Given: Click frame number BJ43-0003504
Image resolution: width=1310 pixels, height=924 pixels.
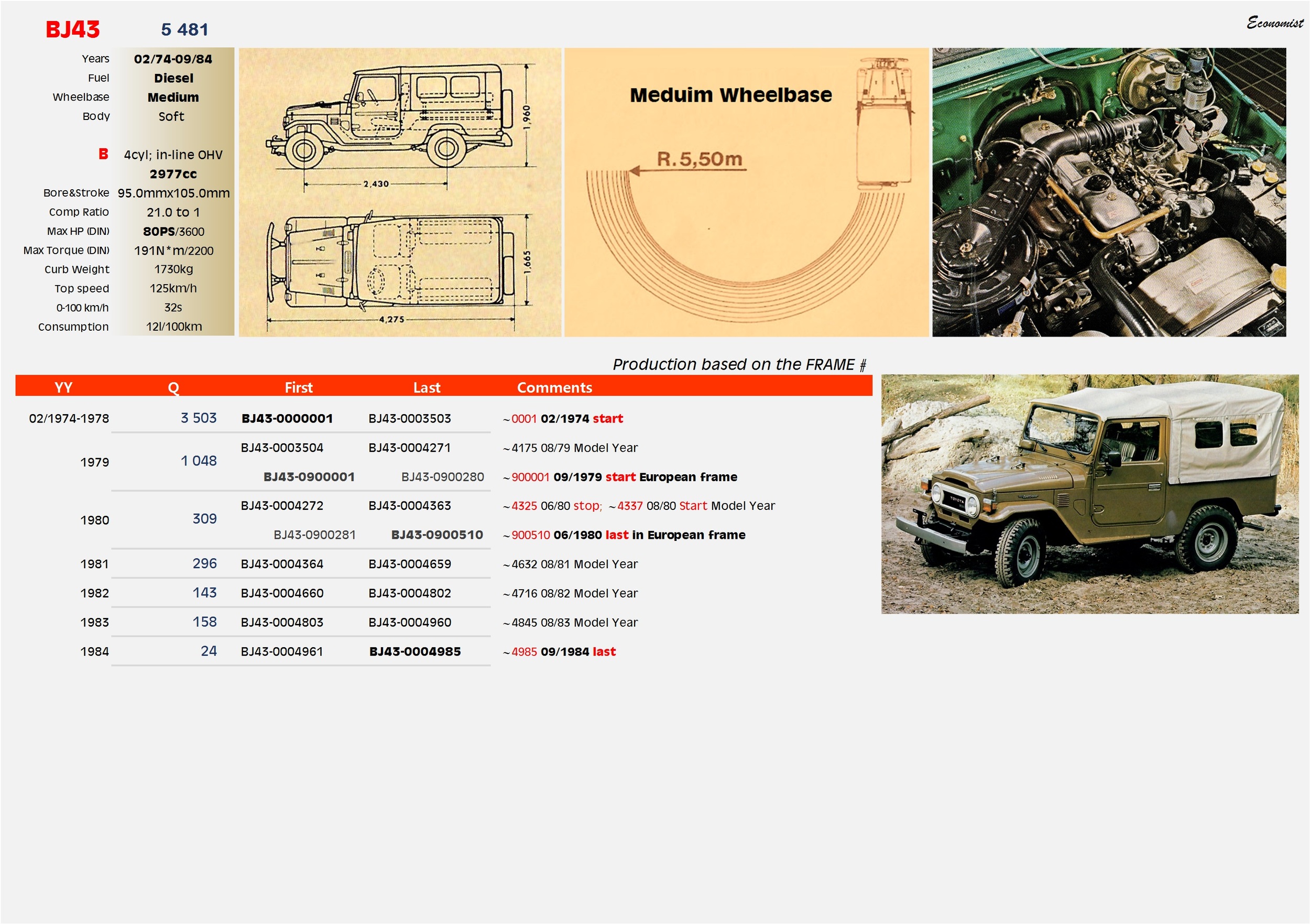Looking at the screenshot, I should click(x=282, y=448).
